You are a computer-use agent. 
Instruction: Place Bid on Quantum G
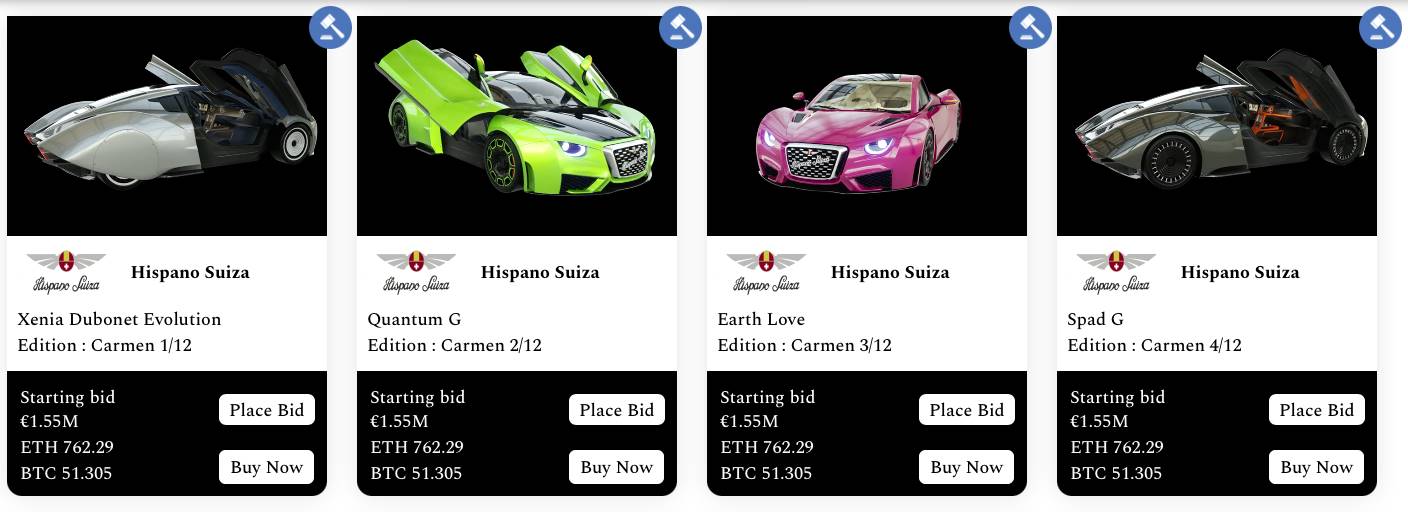(x=617, y=410)
